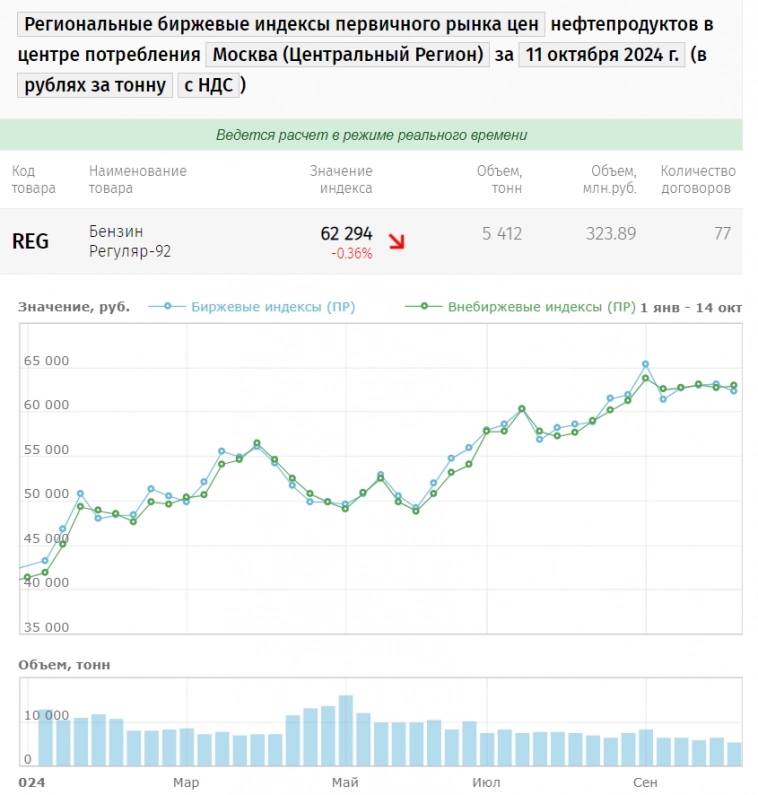
Task: Open the Бензин Регуляр-92 product name
Action: (129, 241)
